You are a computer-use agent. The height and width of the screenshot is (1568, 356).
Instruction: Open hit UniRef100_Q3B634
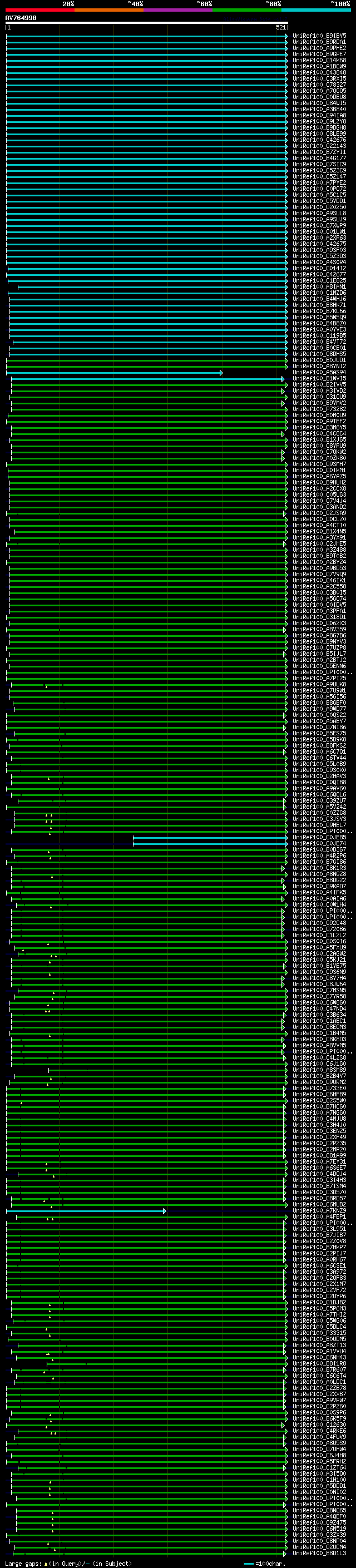click(319, 1015)
